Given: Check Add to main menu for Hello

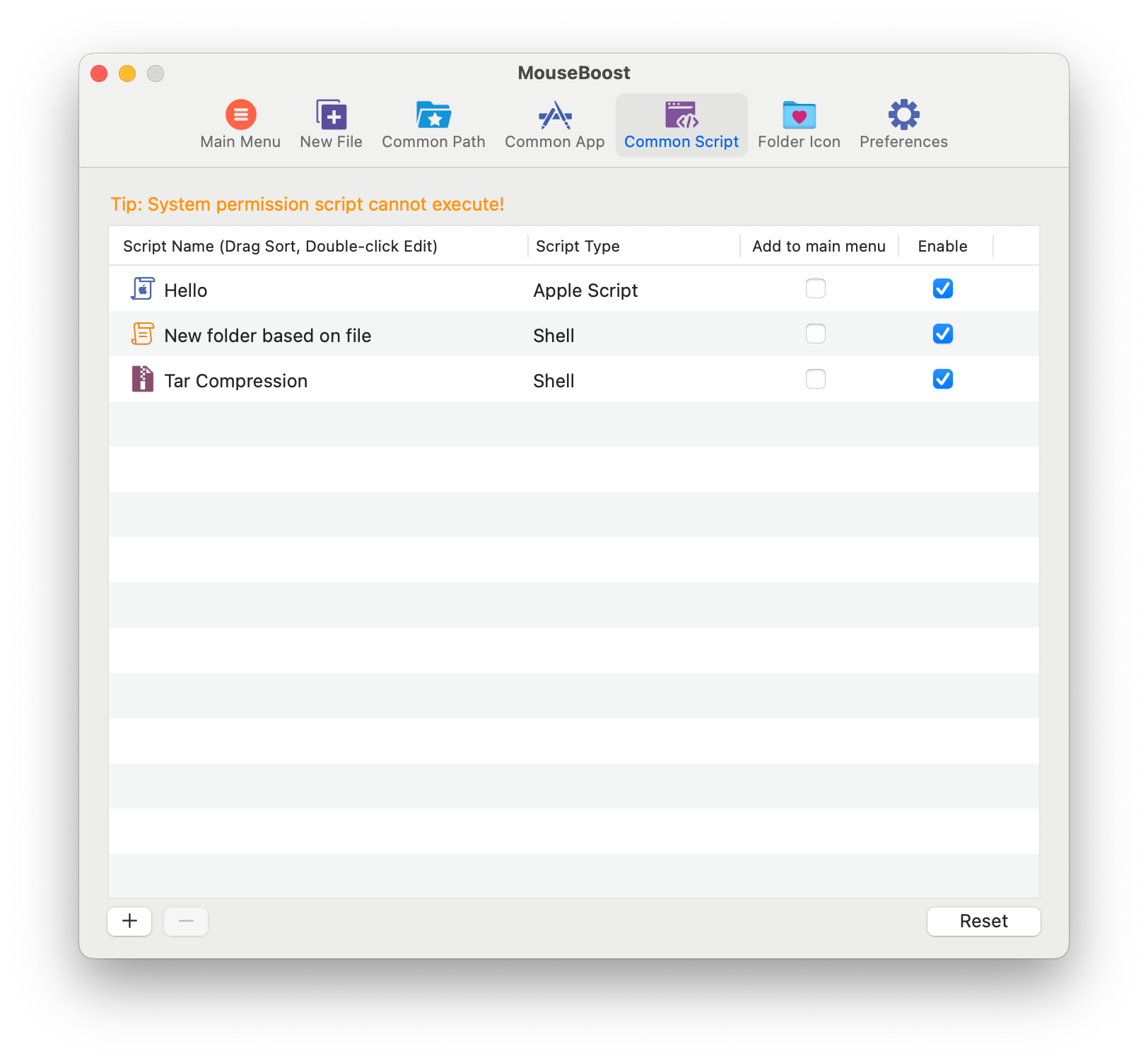Looking at the screenshot, I should tap(816, 288).
